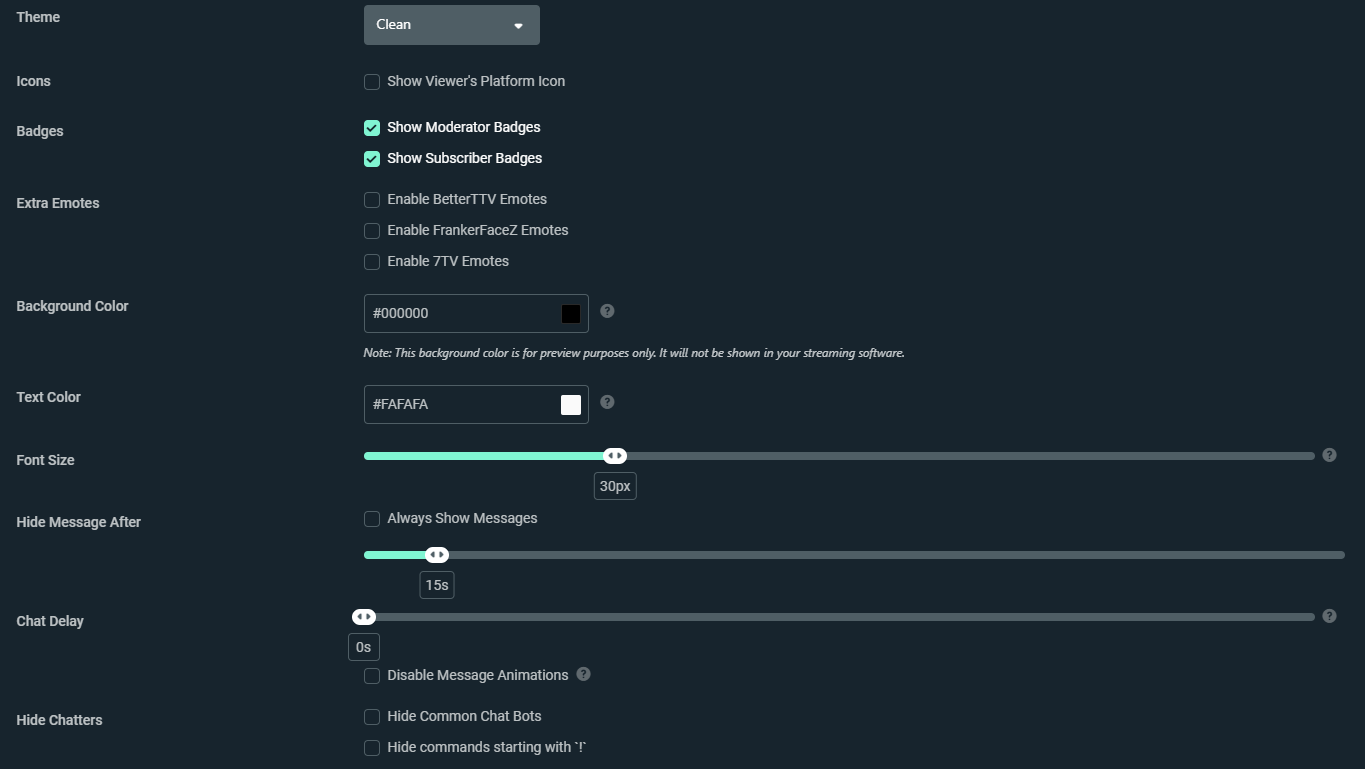This screenshot has width=1365, height=769.
Task: Click the Chat Delay help icon
Action: tap(1329, 616)
